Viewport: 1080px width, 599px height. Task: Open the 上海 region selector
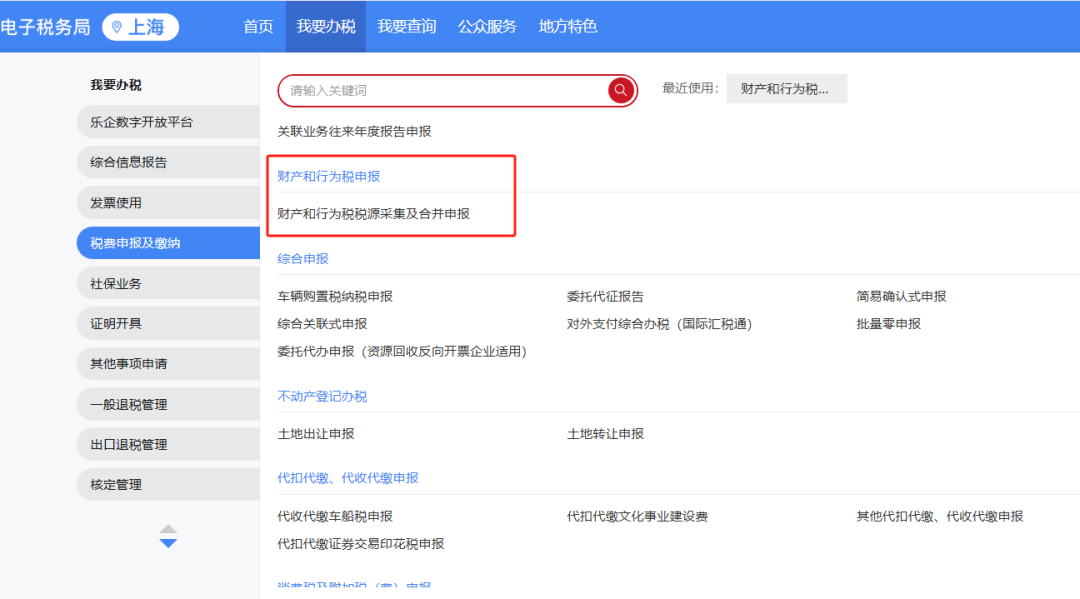[x=141, y=27]
